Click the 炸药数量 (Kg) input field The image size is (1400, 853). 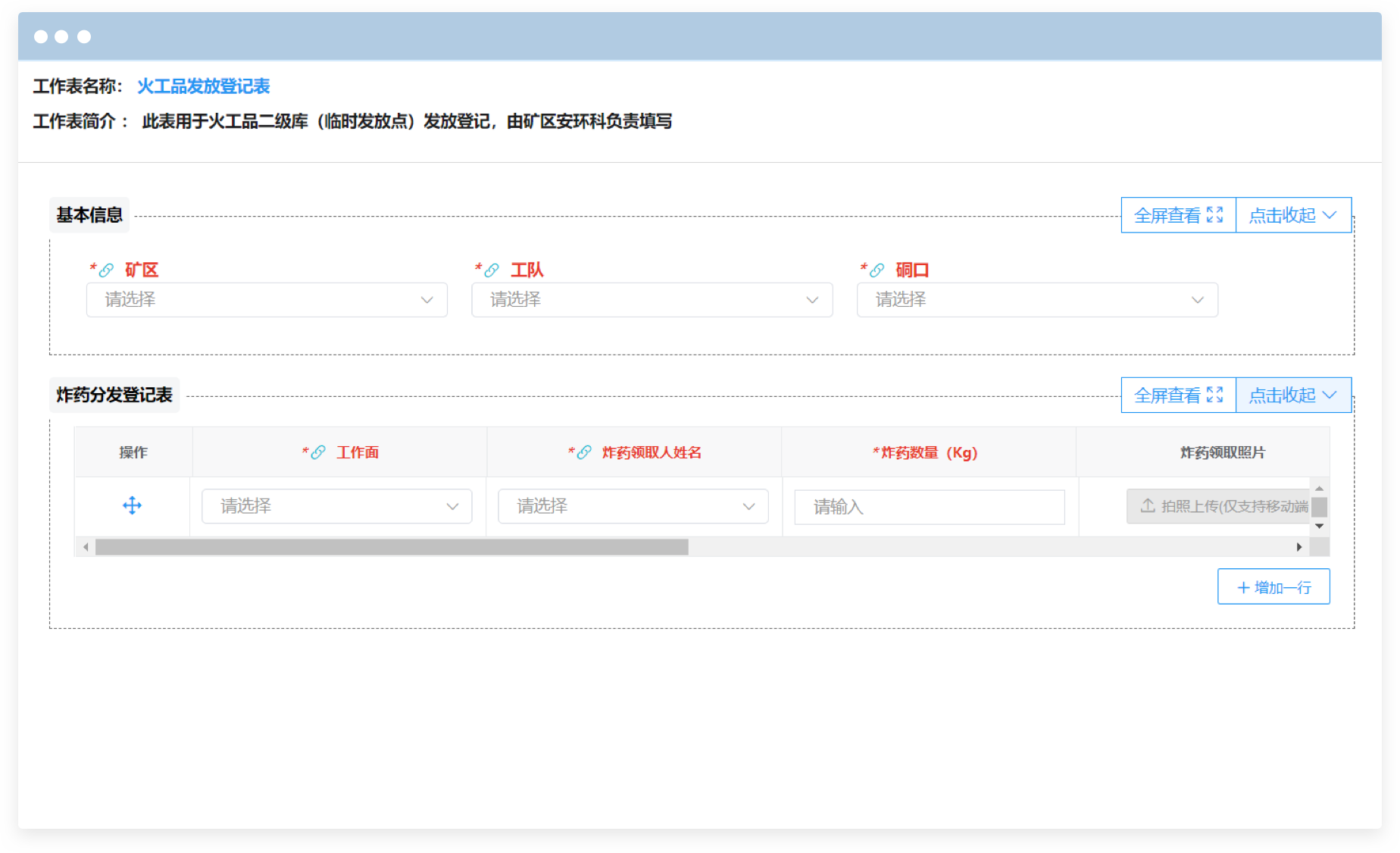pyautogui.click(x=930, y=507)
